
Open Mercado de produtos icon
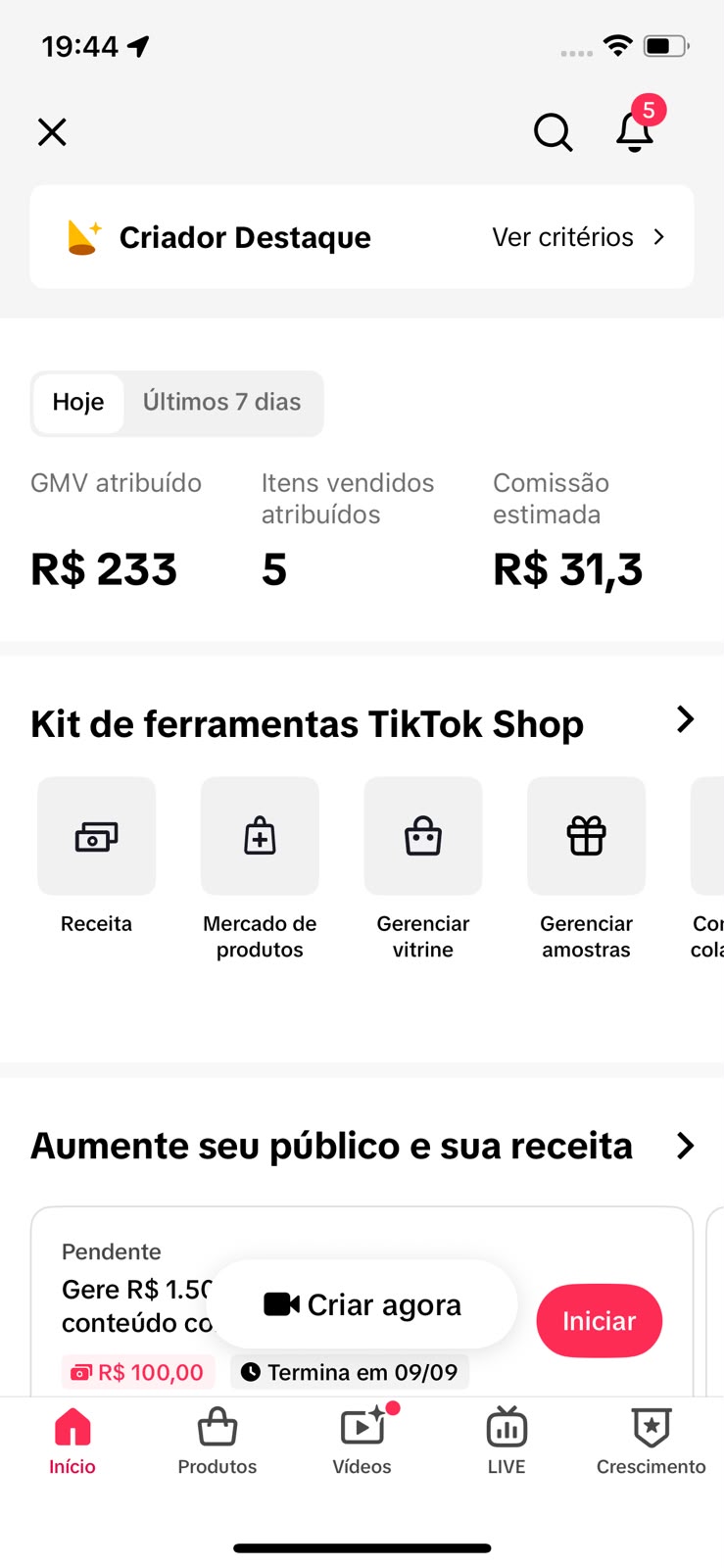[260, 836]
